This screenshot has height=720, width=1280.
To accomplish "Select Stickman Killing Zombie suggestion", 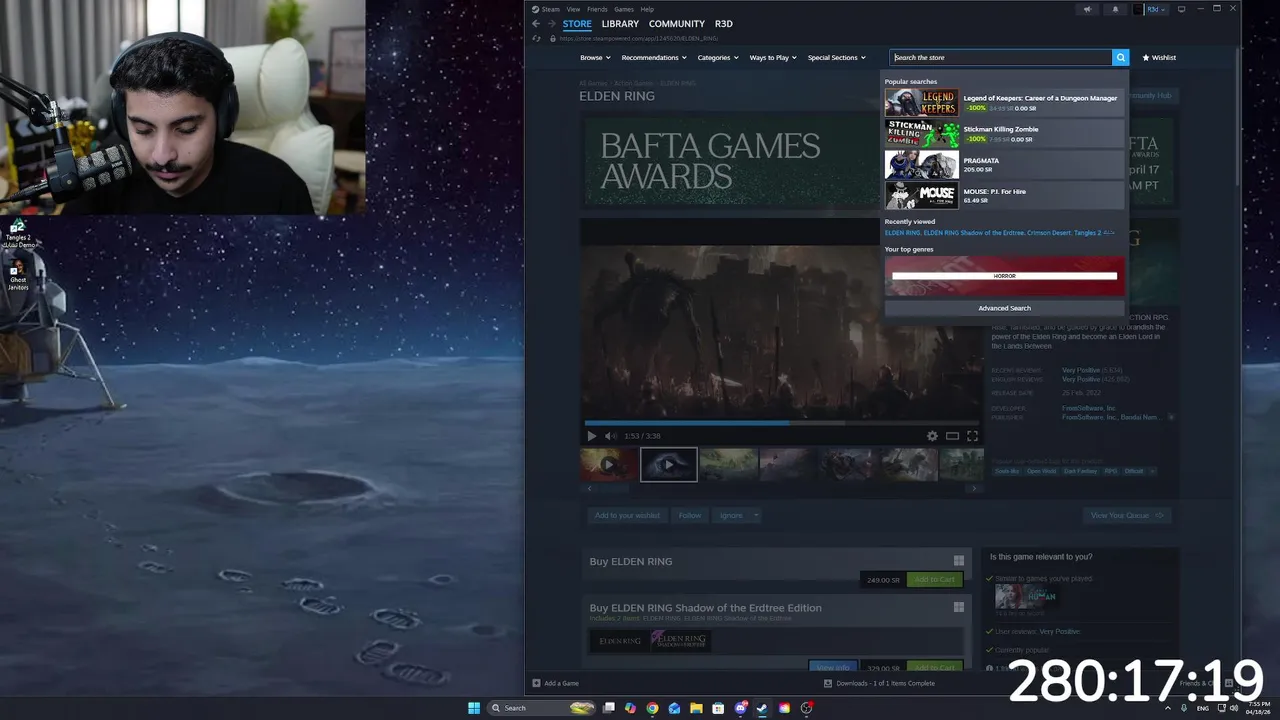I will 1005,134.
